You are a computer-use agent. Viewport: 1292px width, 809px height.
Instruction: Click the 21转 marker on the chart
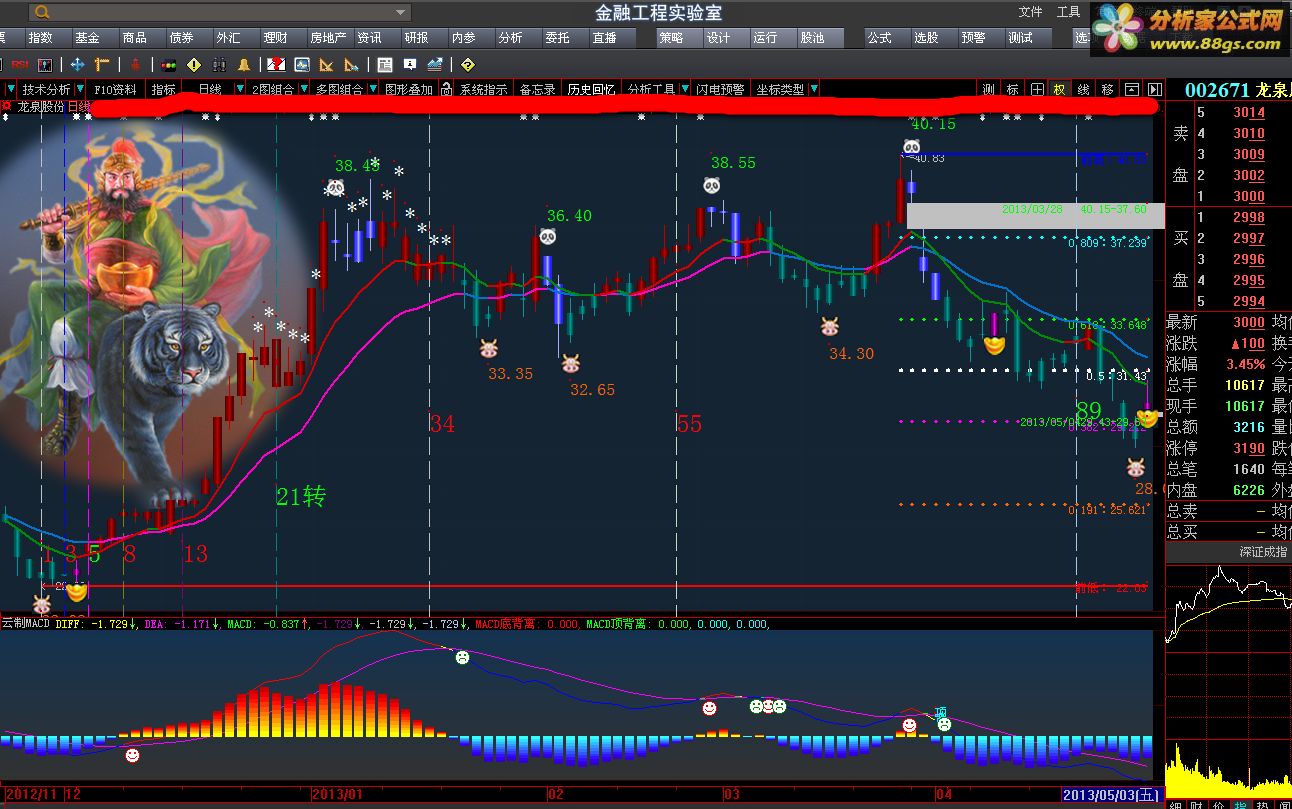(301, 496)
